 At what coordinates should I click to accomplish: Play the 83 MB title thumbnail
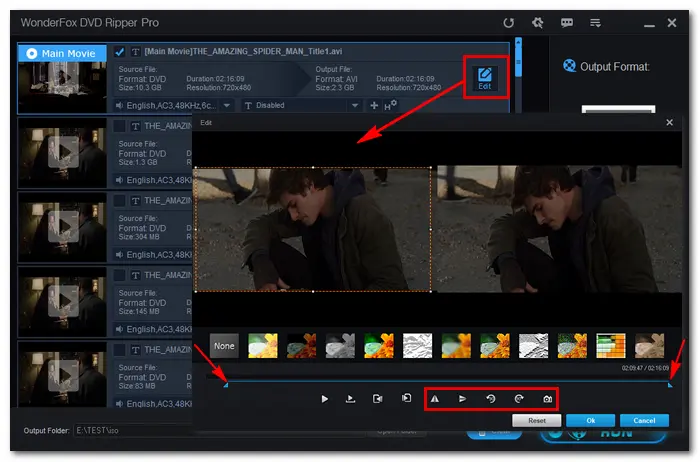tap(63, 376)
